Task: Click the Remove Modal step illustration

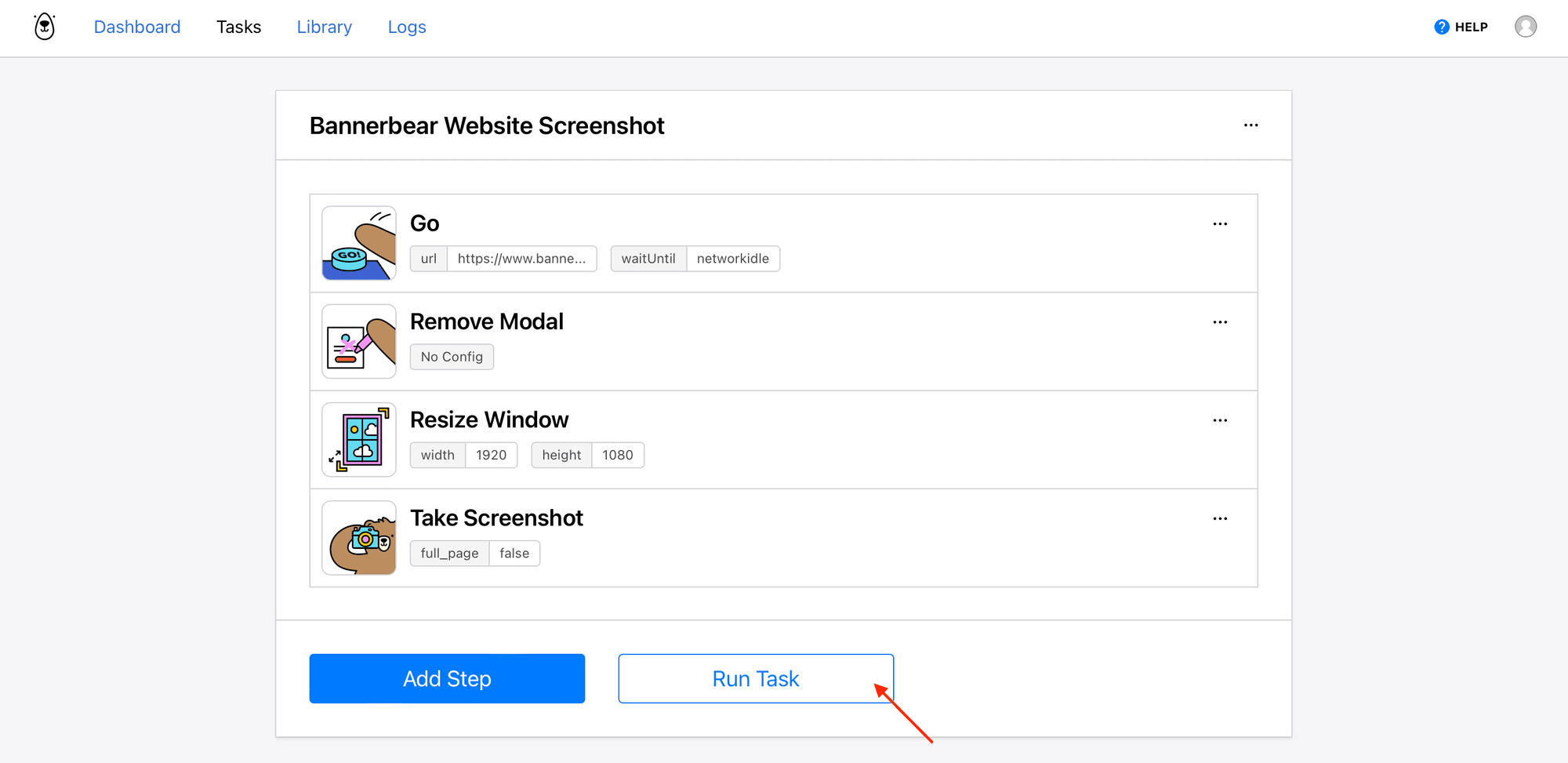Action: click(x=359, y=341)
